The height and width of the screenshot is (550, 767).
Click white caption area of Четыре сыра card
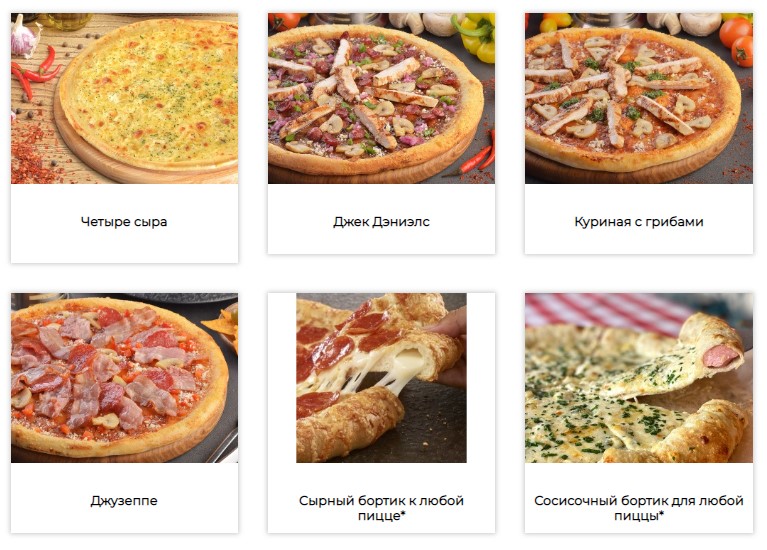tap(124, 247)
